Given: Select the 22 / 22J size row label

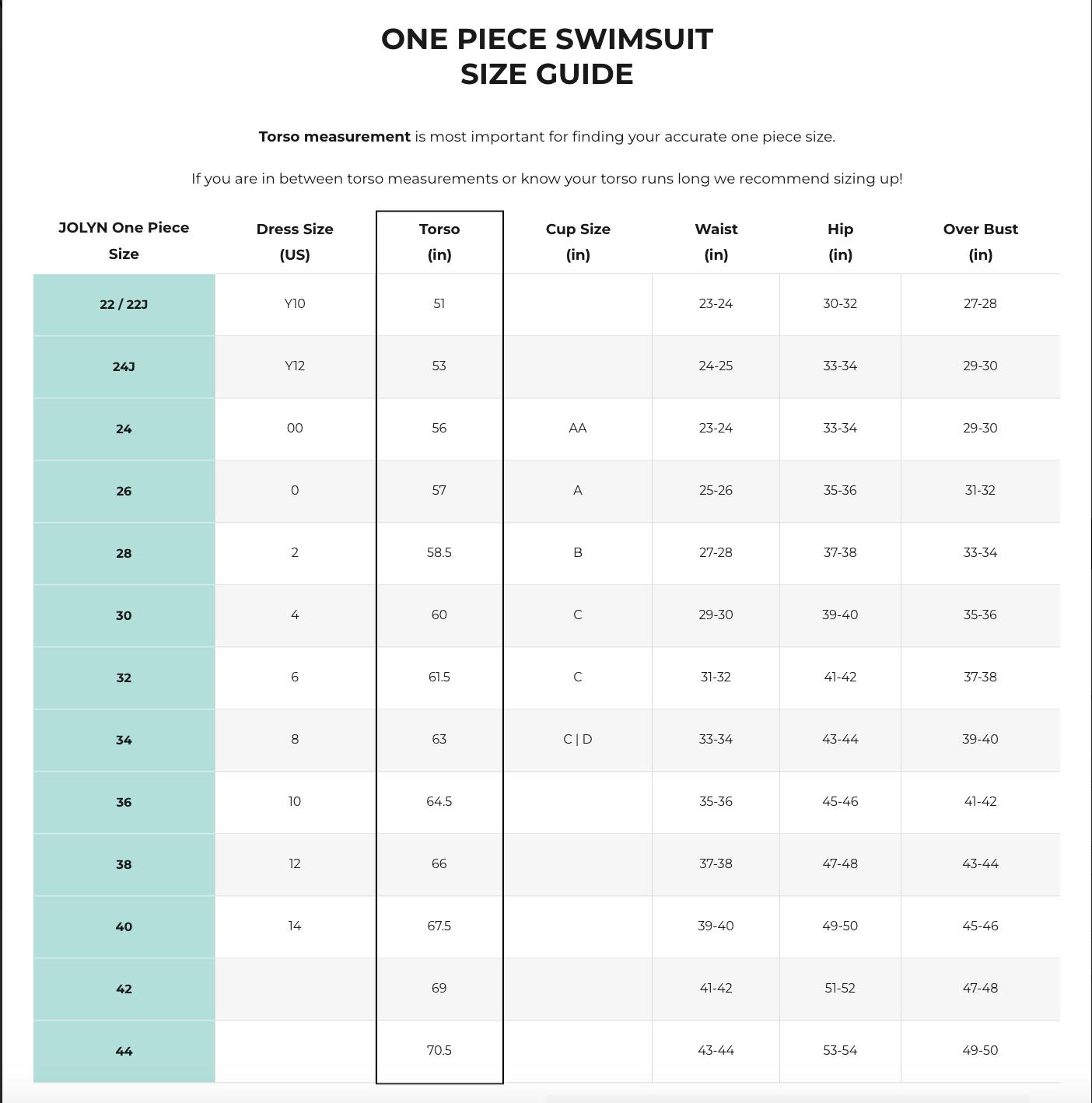Looking at the screenshot, I should coord(124,304).
